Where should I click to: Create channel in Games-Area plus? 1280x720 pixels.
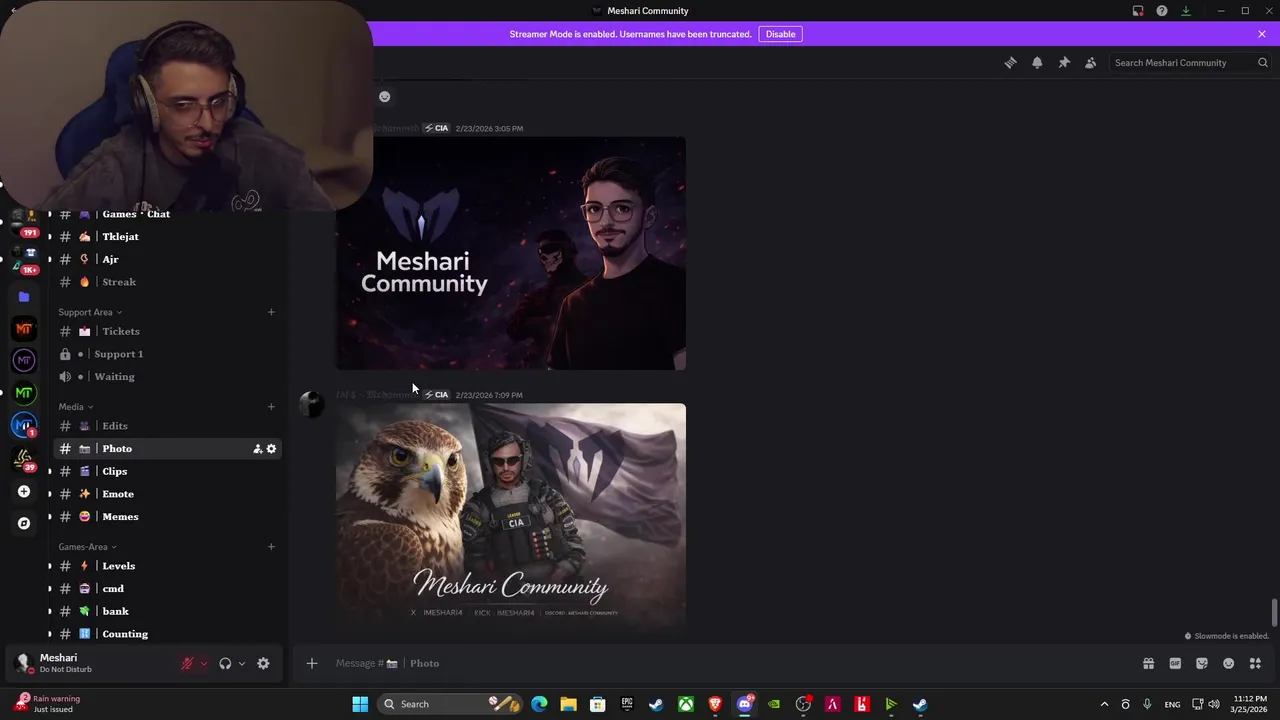(271, 547)
